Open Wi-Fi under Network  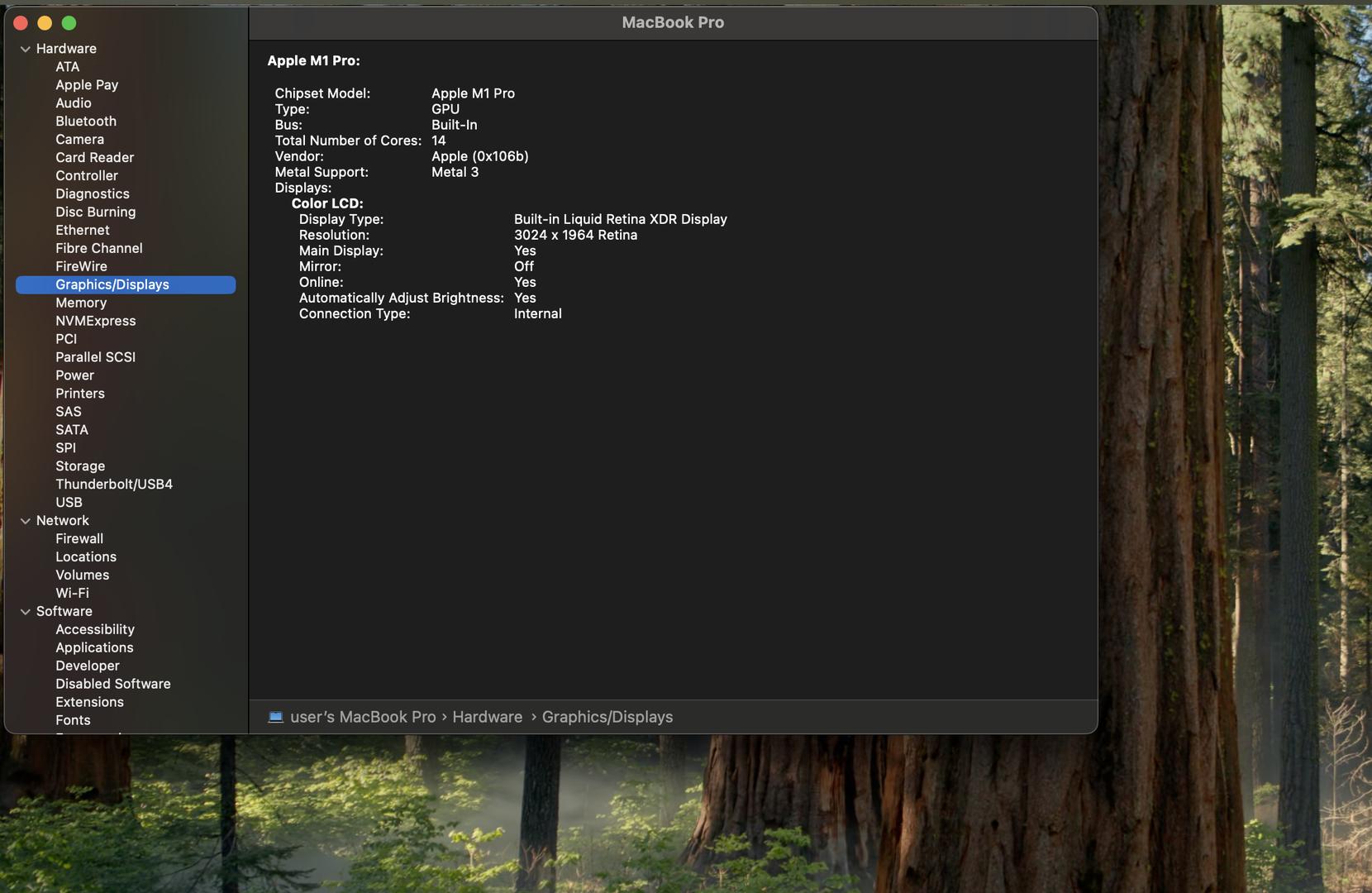coord(72,594)
